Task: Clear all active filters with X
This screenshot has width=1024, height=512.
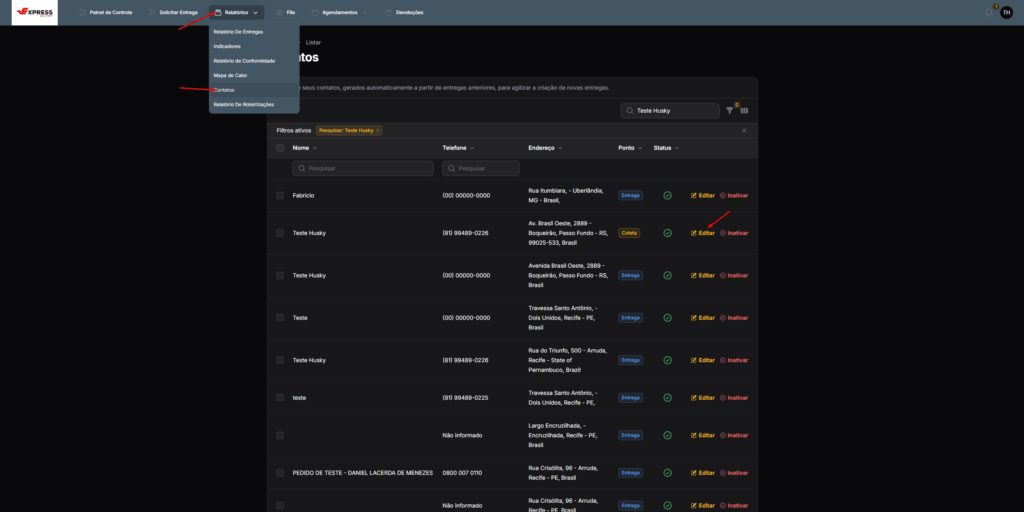Action: [x=743, y=130]
